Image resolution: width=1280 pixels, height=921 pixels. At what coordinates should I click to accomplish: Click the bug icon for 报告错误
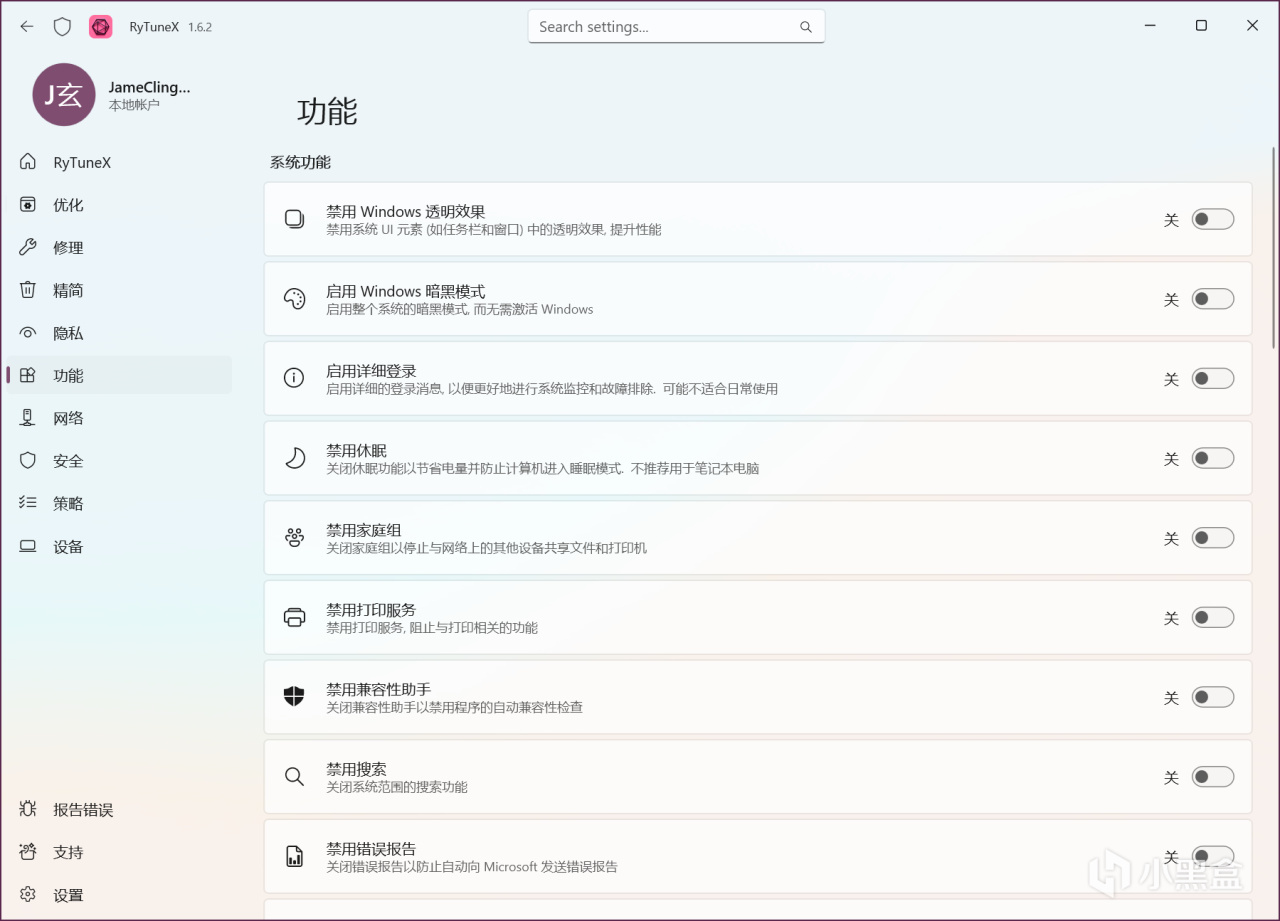coord(28,809)
